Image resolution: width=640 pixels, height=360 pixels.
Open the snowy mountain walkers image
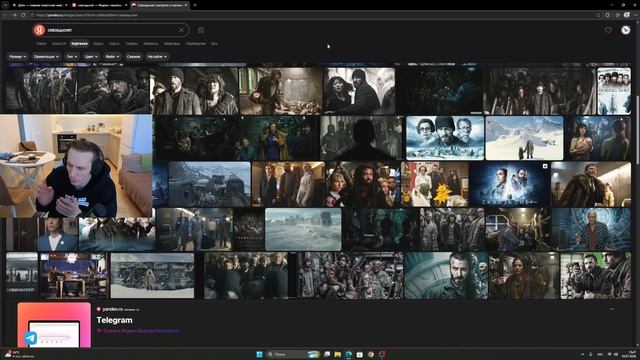click(524, 138)
